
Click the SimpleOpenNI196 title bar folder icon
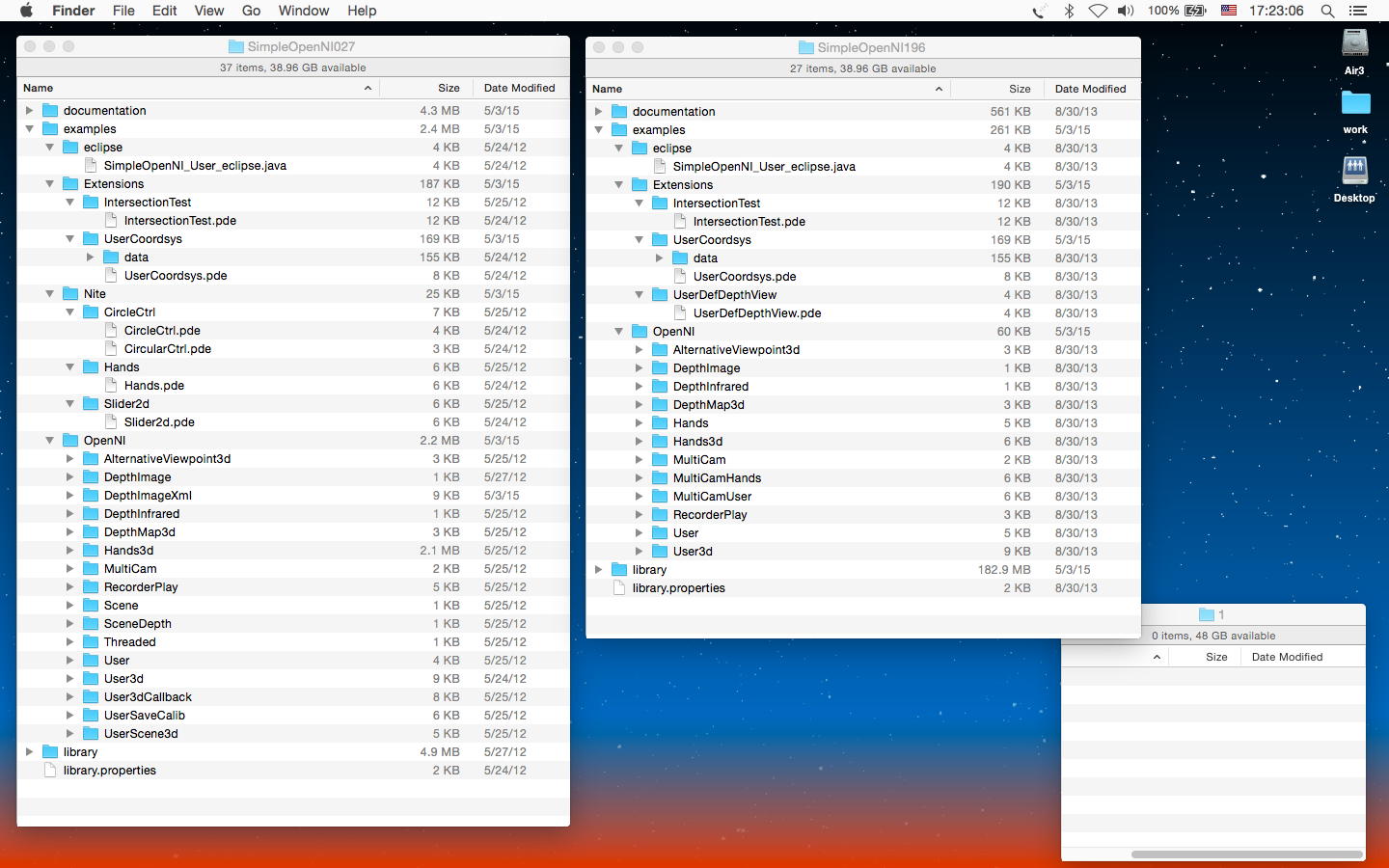pyautogui.click(x=806, y=47)
